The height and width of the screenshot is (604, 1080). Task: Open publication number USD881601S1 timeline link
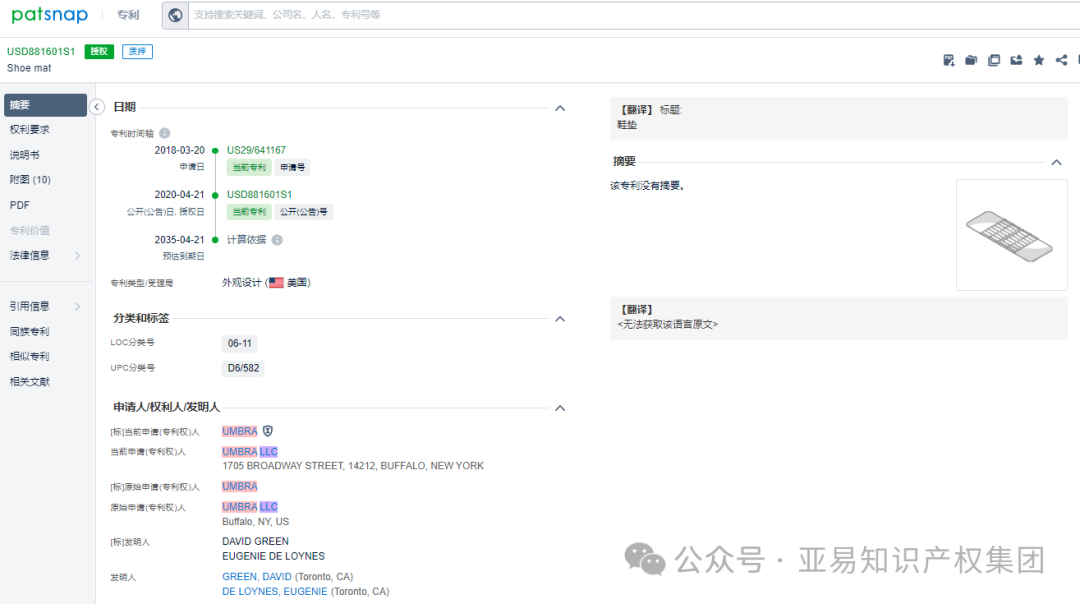(259, 194)
